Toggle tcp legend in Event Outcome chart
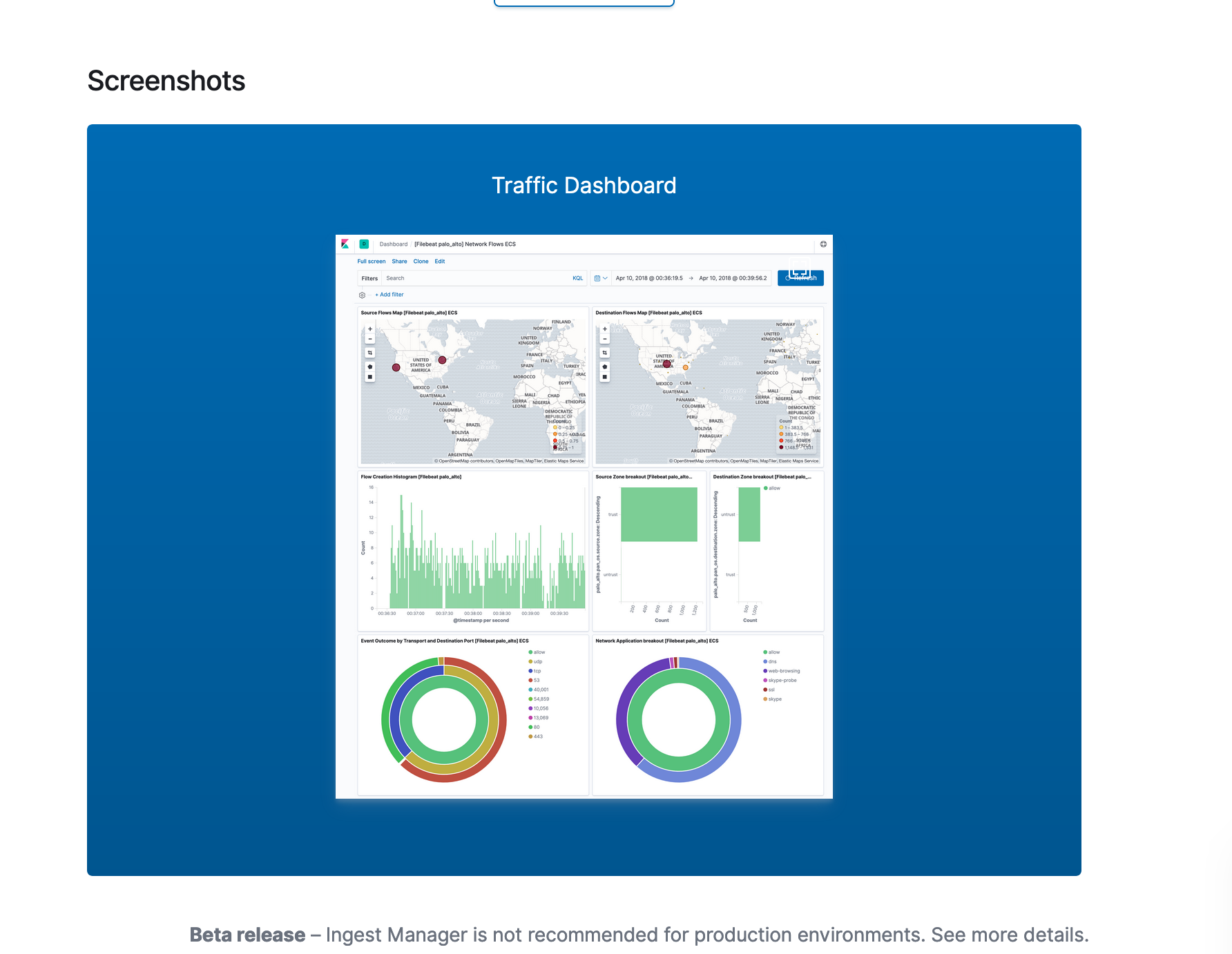 pos(535,671)
